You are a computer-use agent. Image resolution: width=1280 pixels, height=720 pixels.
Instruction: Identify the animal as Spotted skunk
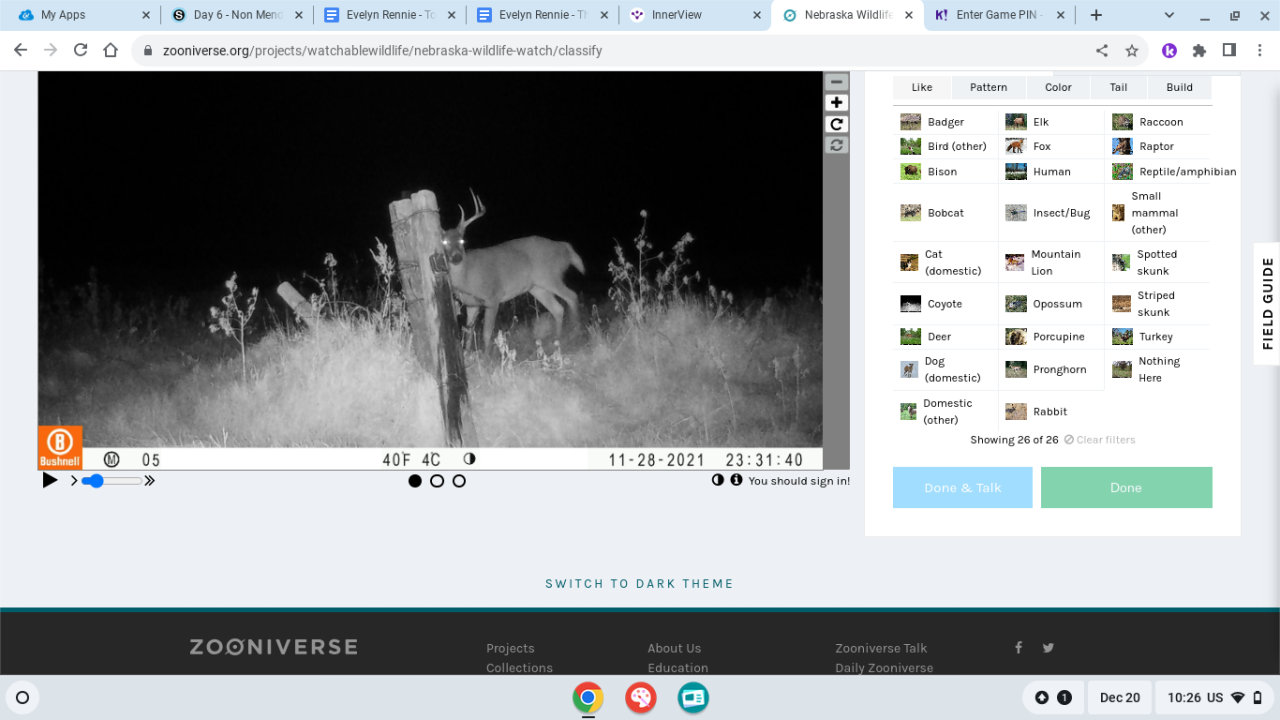tap(1159, 262)
